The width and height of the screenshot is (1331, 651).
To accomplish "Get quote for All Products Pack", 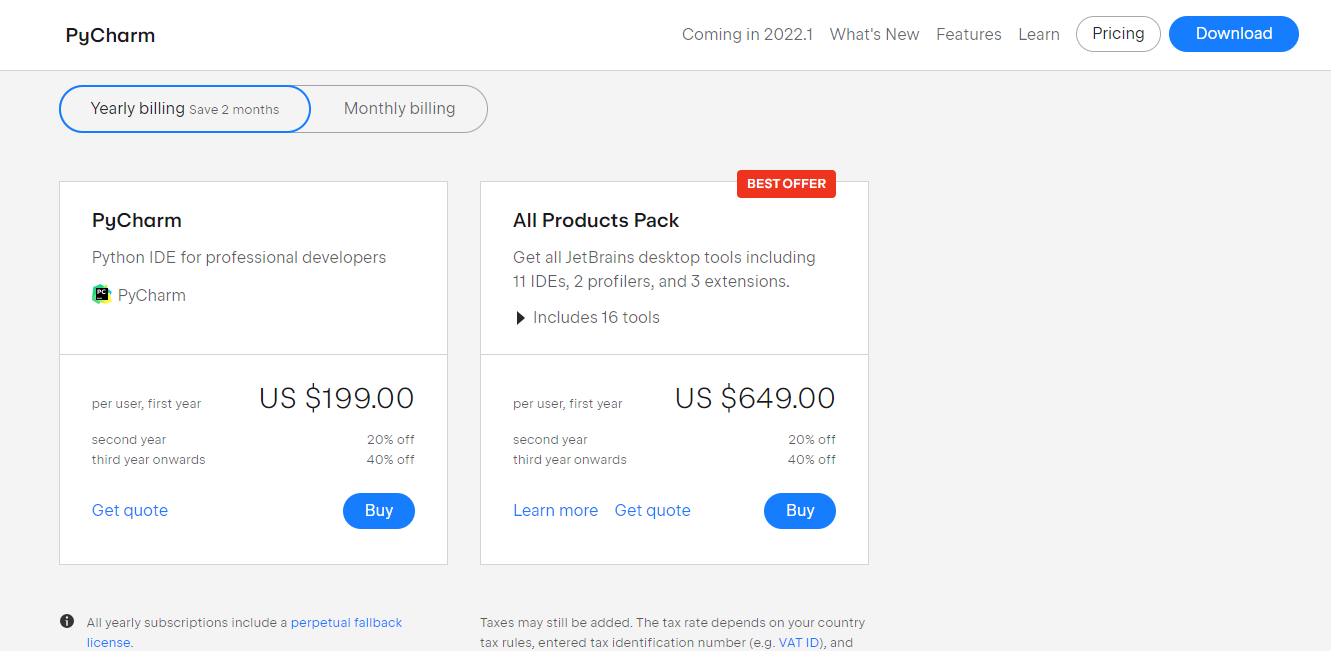I will click(x=652, y=511).
